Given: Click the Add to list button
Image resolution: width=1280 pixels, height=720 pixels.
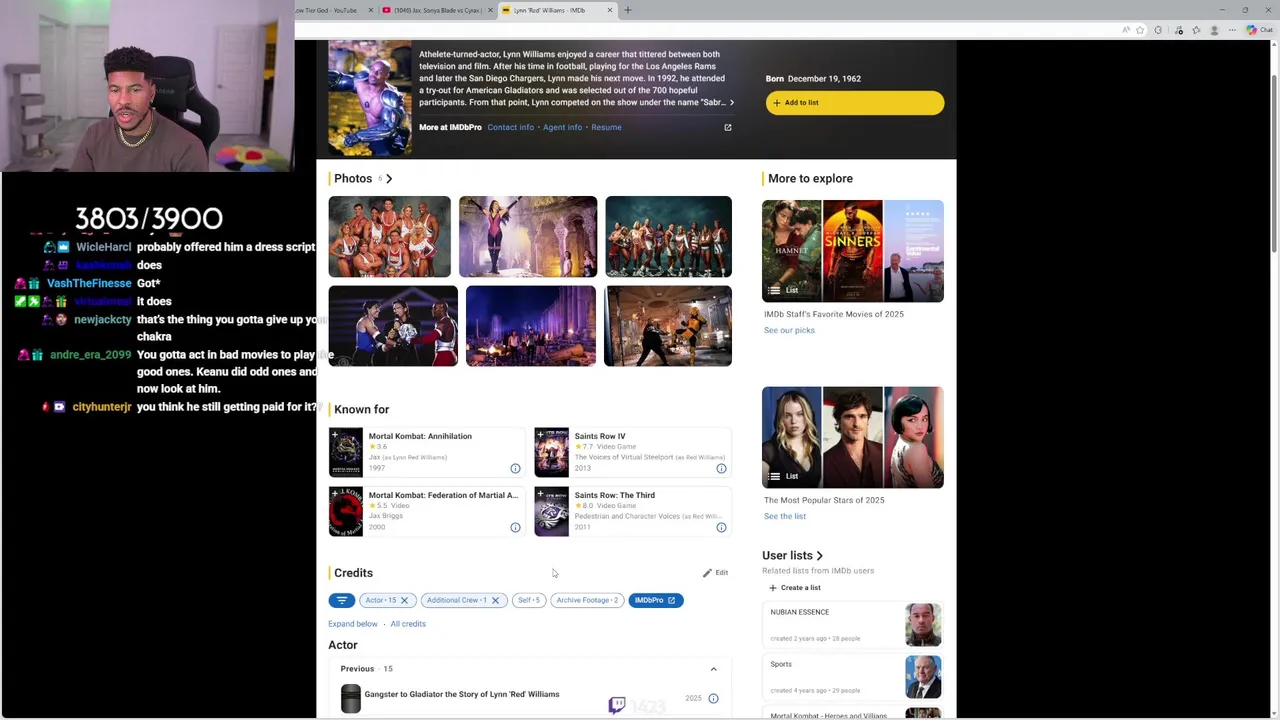Looking at the screenshot, I should coord(855,103).
